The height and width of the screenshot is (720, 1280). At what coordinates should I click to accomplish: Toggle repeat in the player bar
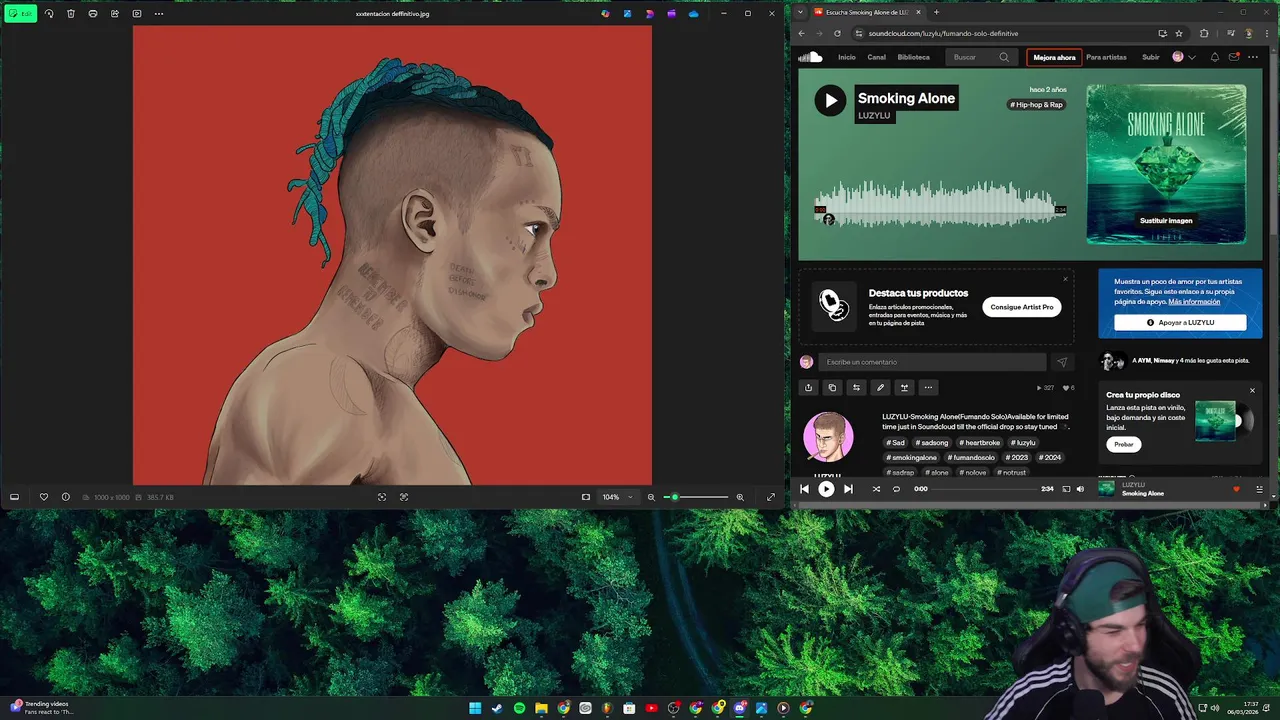point(896,489)
